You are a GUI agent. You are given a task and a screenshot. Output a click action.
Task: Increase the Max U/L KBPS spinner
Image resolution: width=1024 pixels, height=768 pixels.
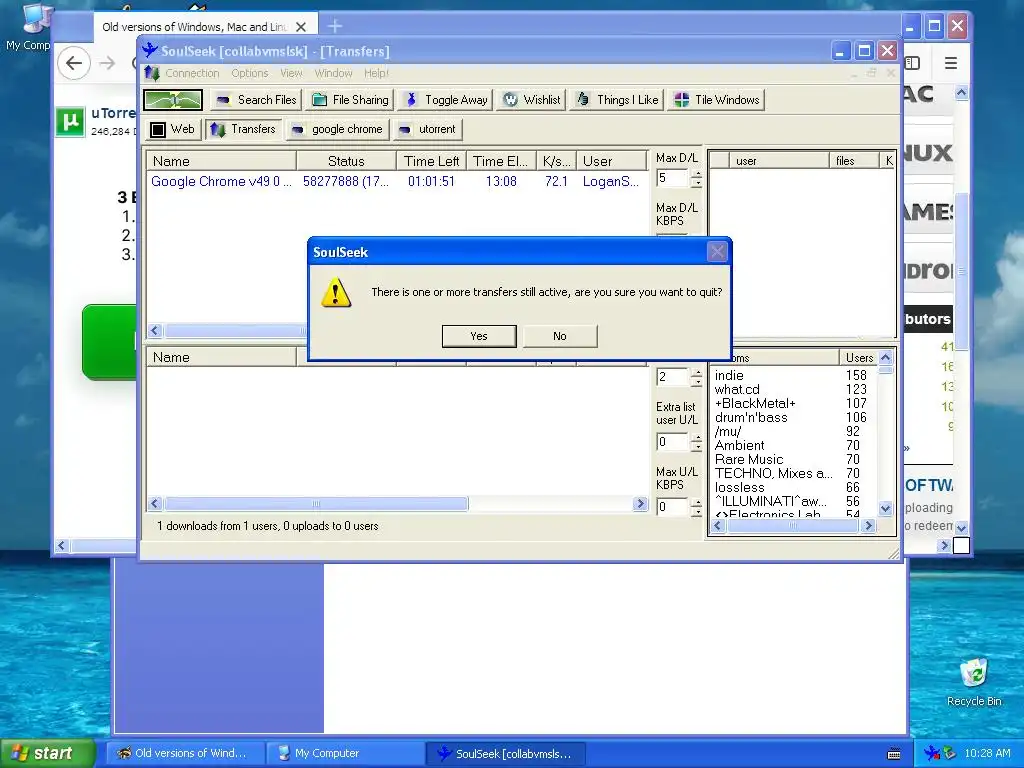[696, 502]
